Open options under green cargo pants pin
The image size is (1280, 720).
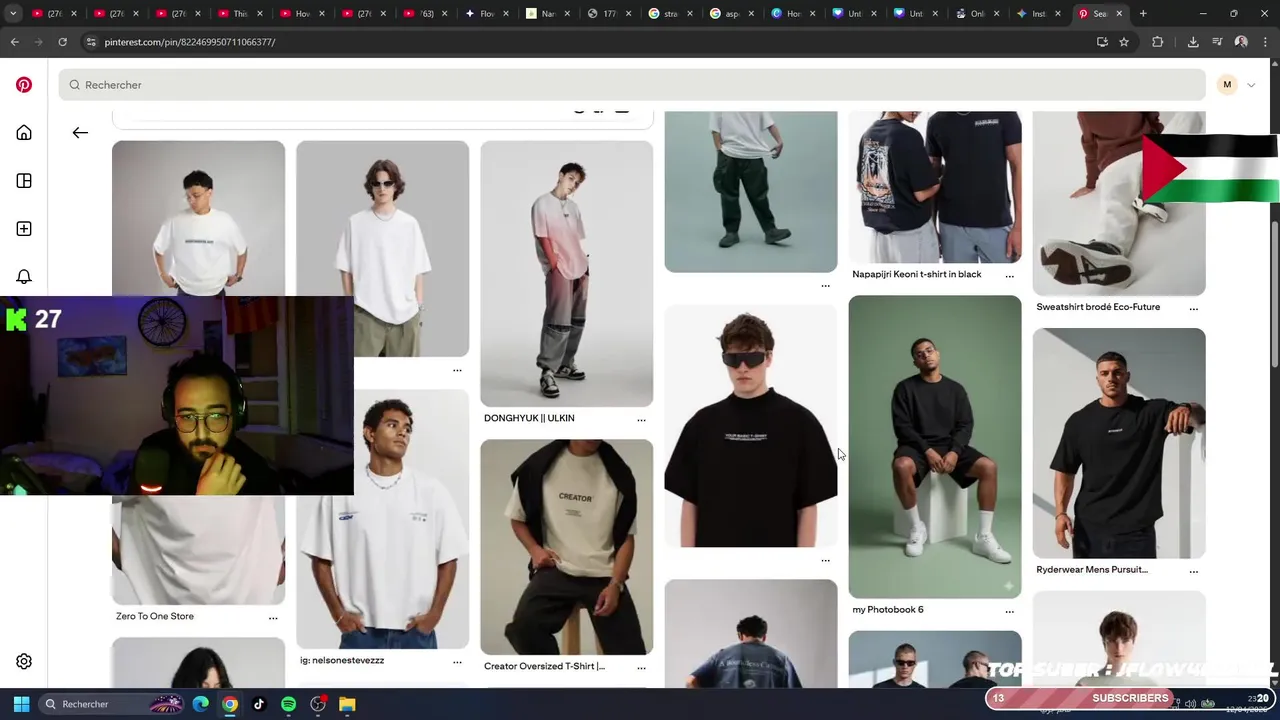coord(825,285)
